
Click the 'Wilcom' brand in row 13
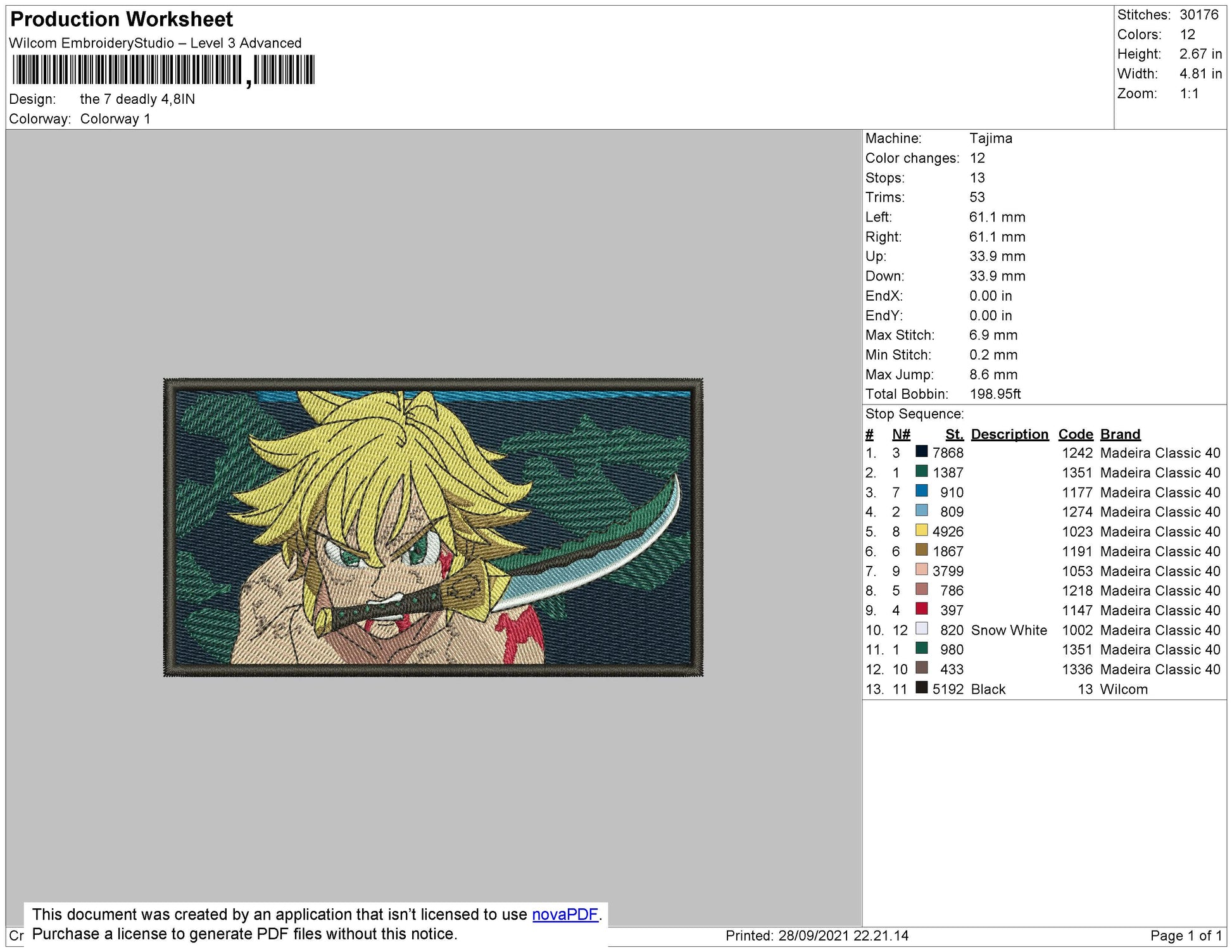point(1123,689)
